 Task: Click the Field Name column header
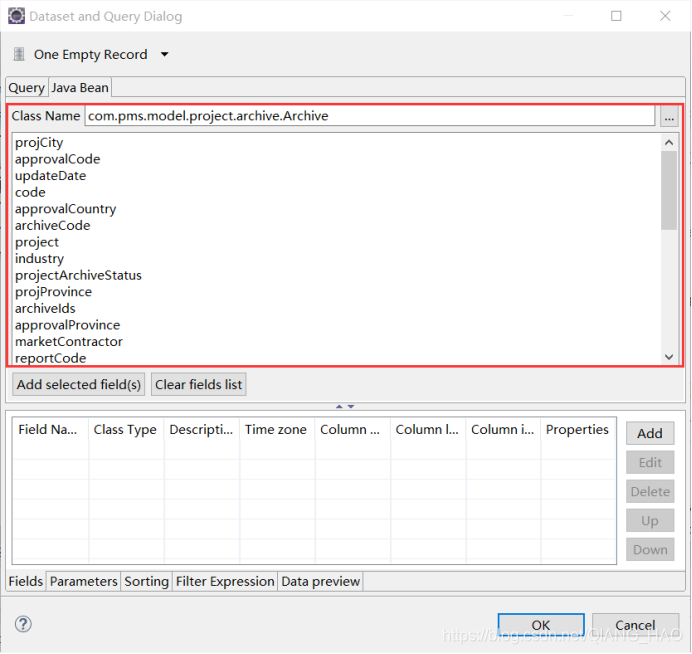[51, 429]
